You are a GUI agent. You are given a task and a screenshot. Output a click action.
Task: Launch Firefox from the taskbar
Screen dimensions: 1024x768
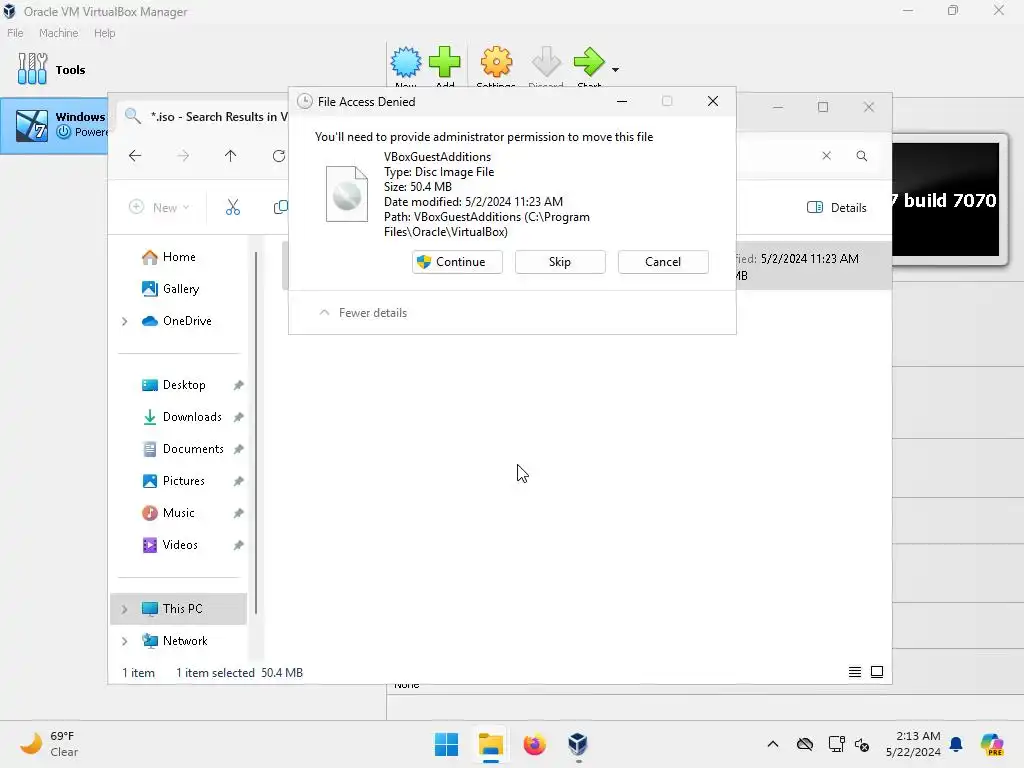pyautogui.click(x=534, y=744)
